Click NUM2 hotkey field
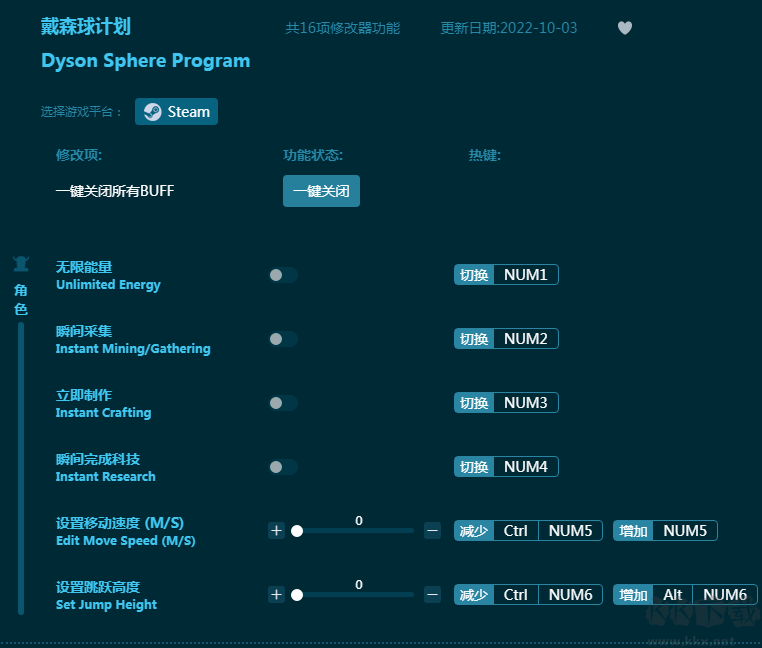The width and height of the screenshot is (762, 648). tap(526, 339)
